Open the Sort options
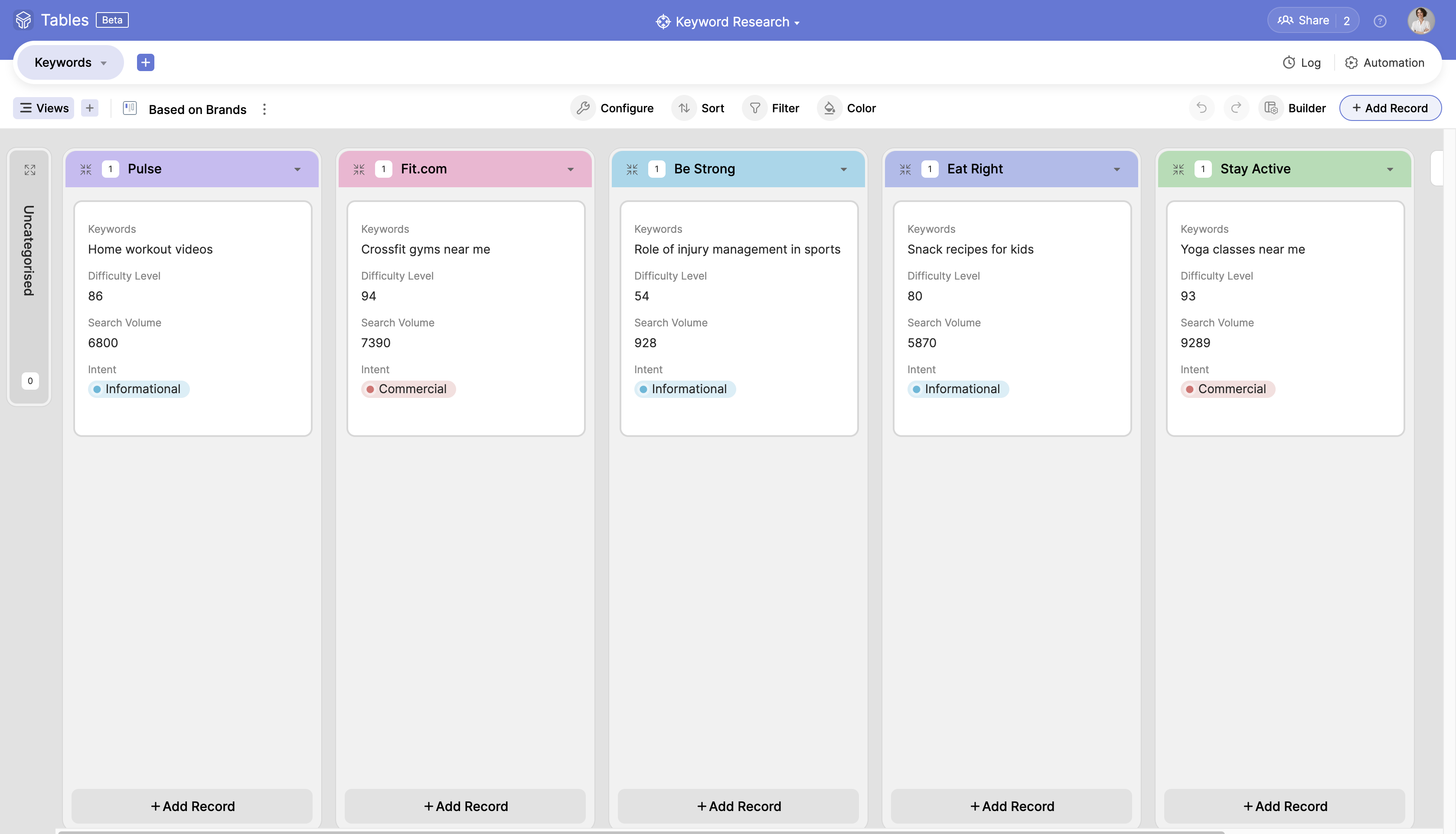 tap(699, 108)
